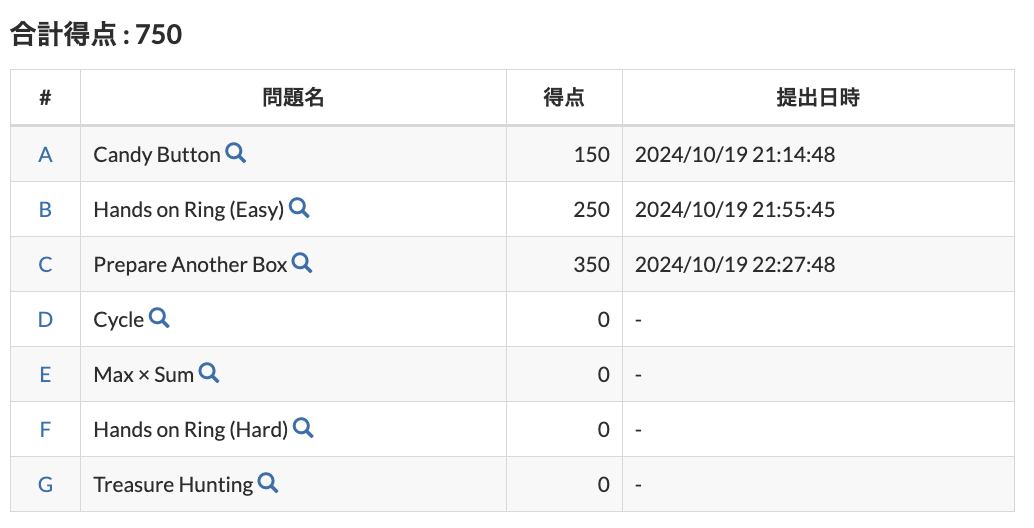Open problem E letter link
The width and height of the screenshot is (1034, 528).
(x=45, y=375)
